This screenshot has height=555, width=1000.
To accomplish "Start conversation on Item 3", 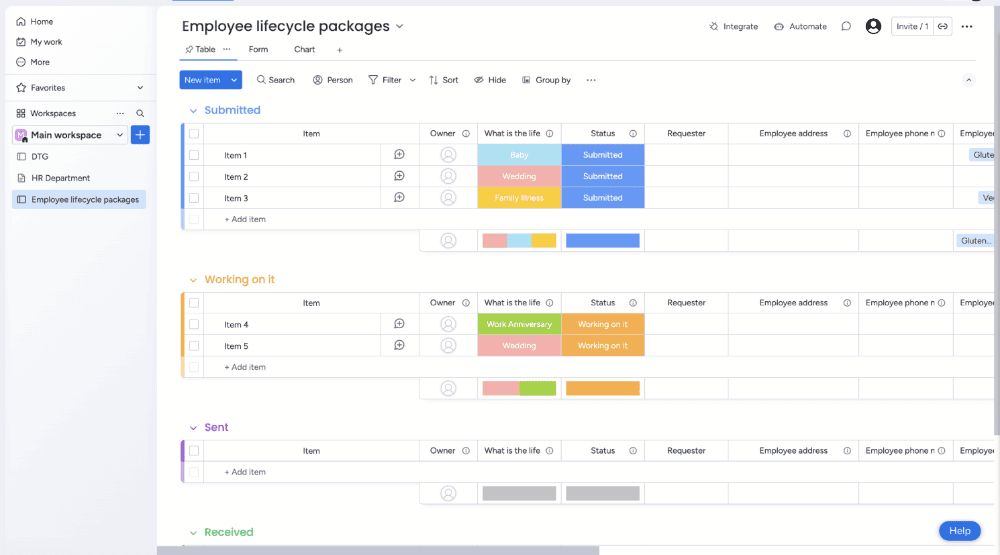I will tap(399, 198).
